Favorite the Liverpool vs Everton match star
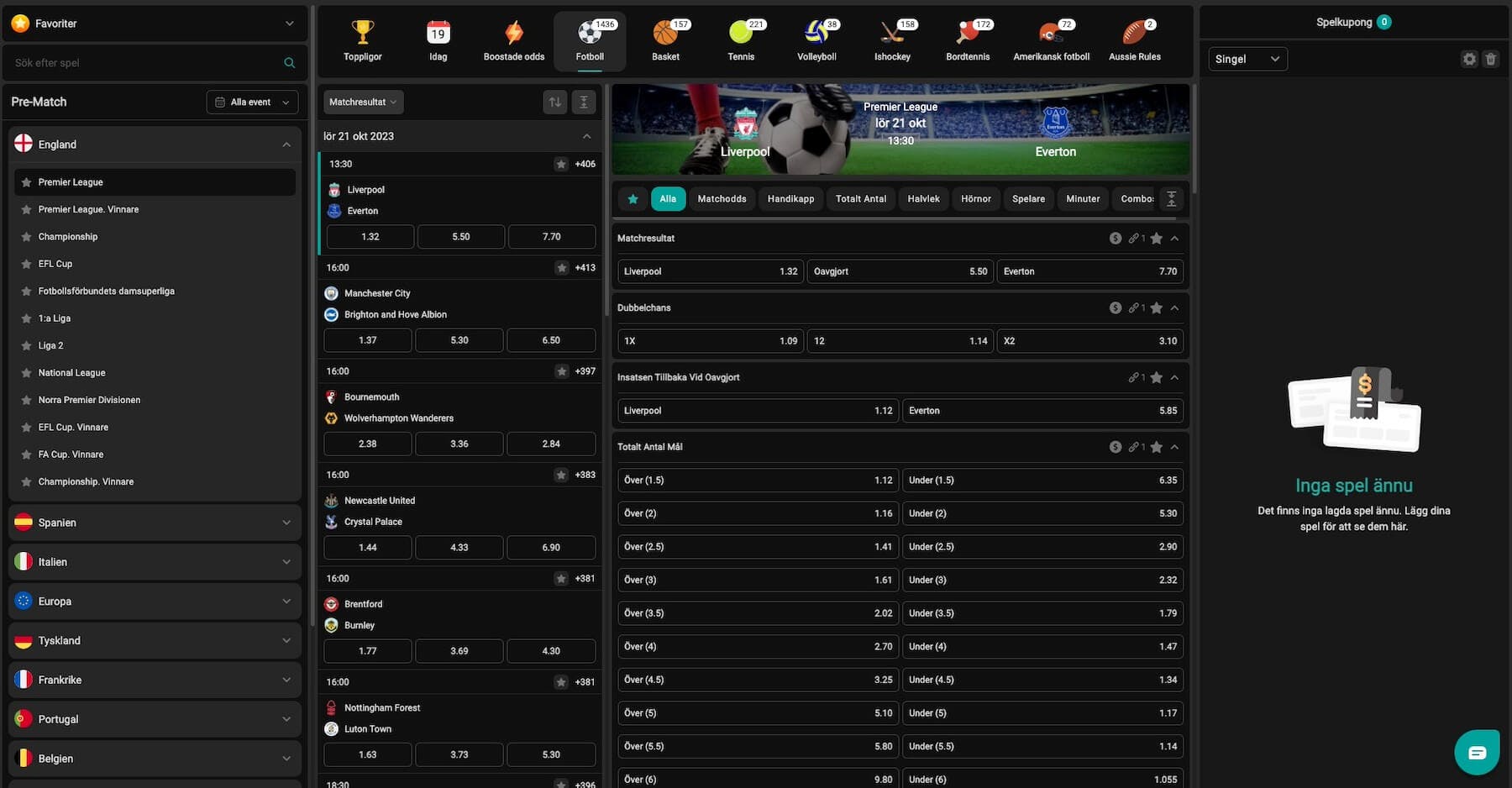 (x=561, y=164)
